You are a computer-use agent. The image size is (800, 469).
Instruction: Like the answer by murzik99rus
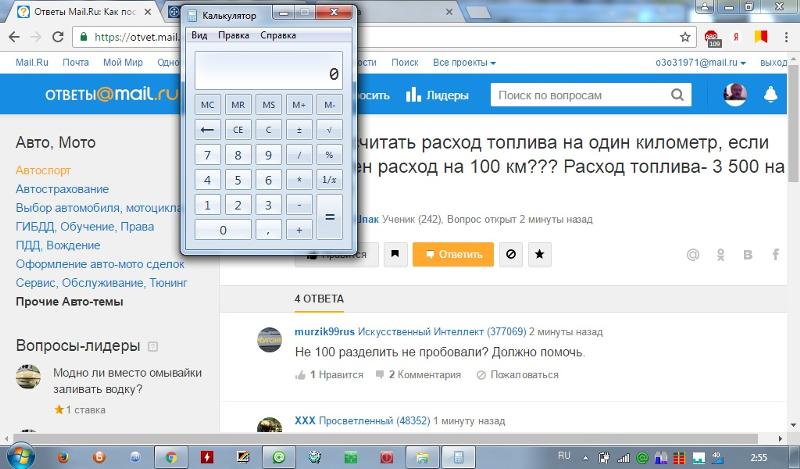[x=316, y=375]
